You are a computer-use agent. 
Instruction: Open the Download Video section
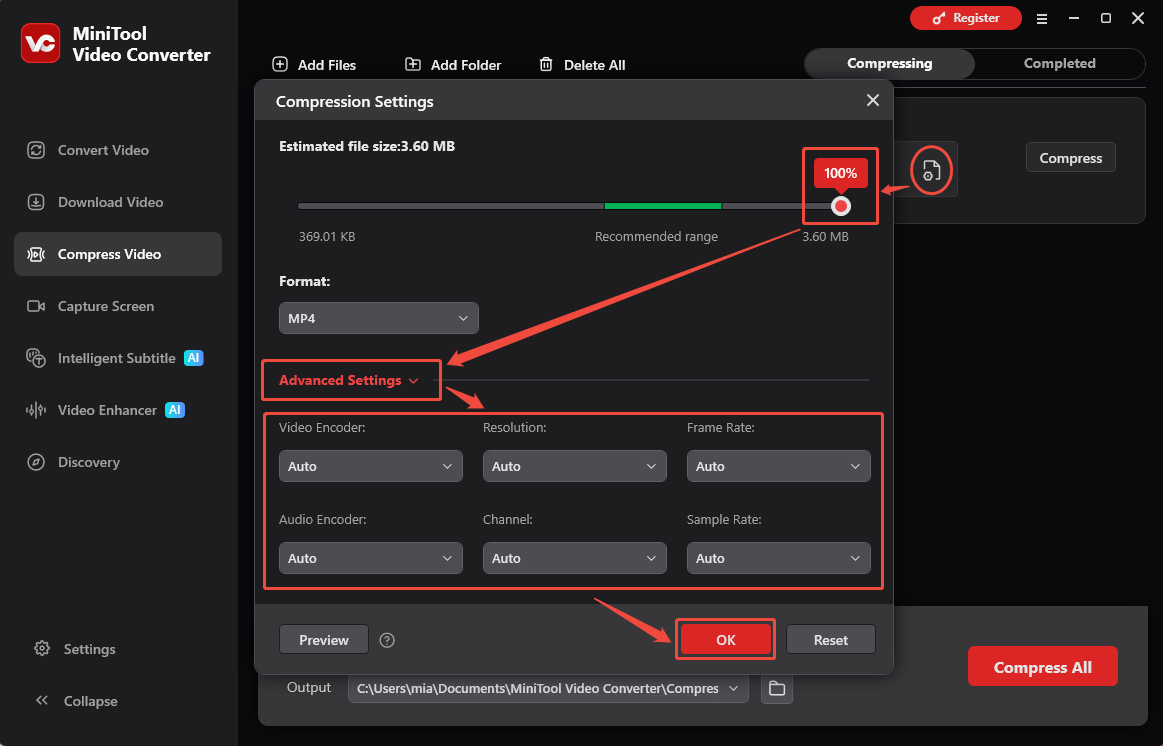[118, 202]
